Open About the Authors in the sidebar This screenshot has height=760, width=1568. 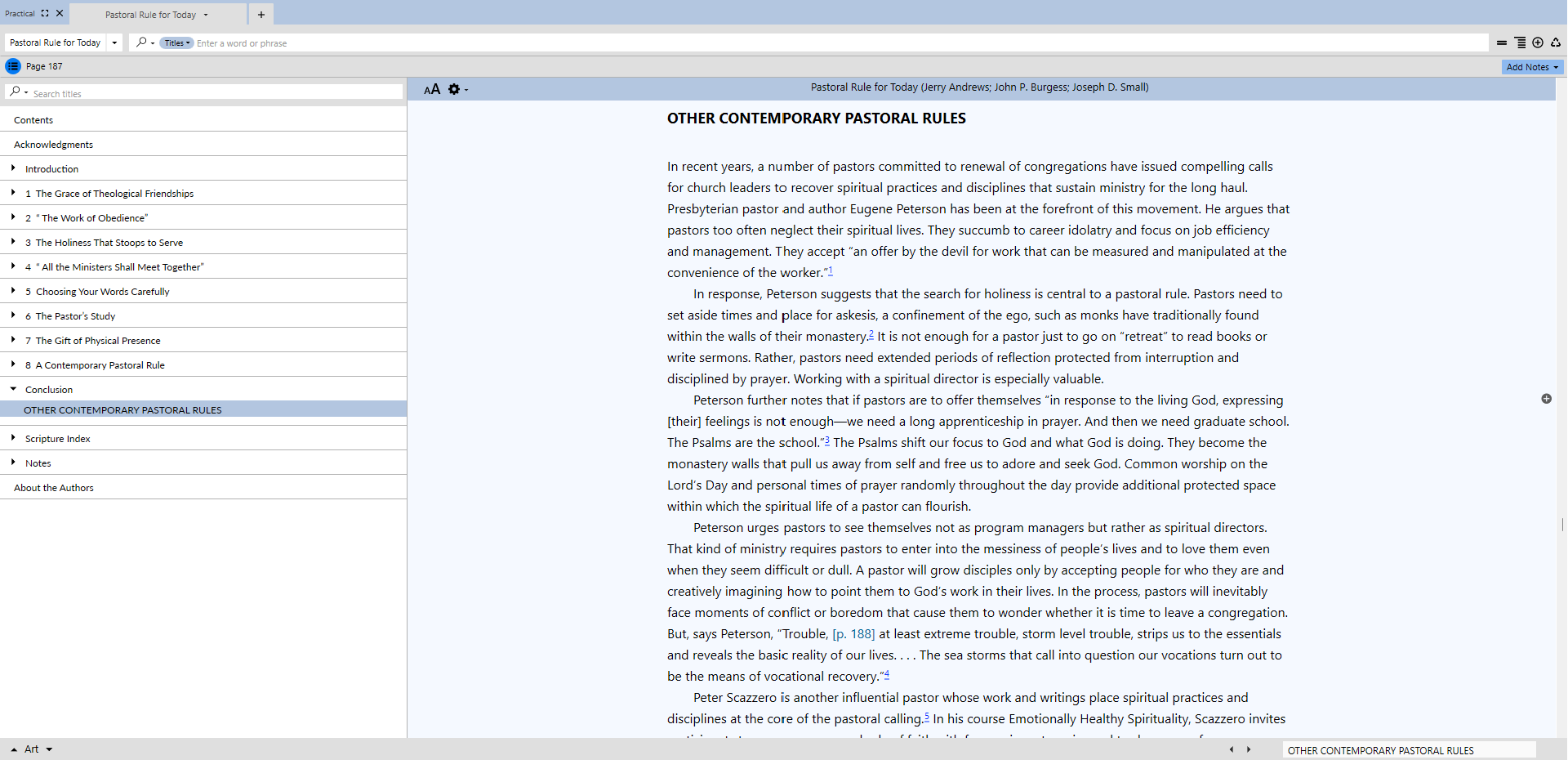(54, 488)
